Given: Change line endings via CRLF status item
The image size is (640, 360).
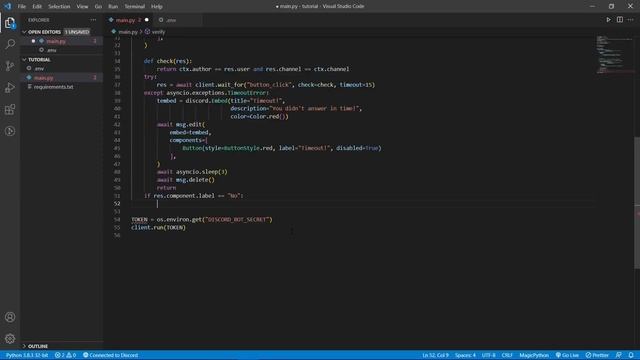Looking at the screenshot, I should 507,355.
